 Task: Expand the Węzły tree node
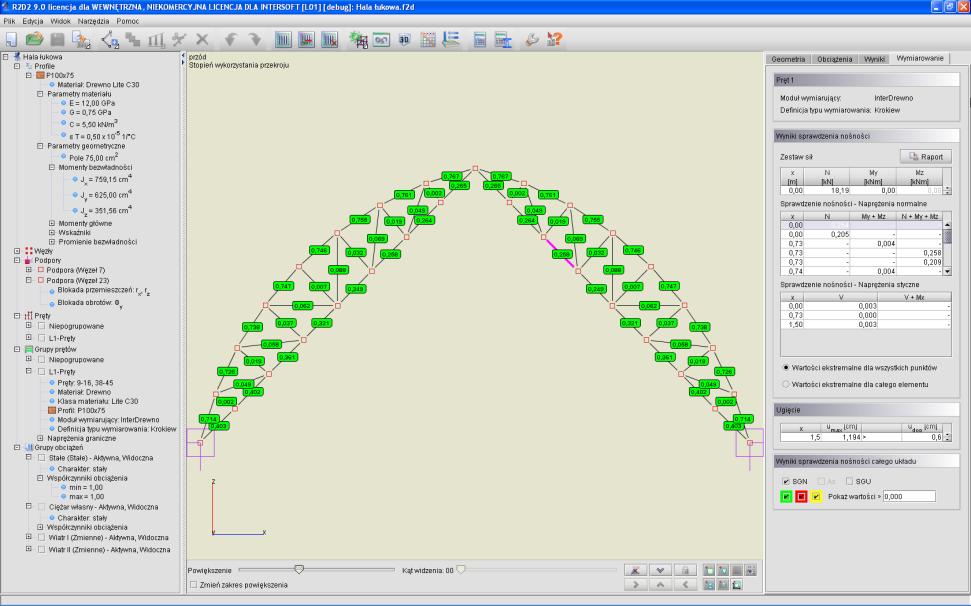coord(17,251)
